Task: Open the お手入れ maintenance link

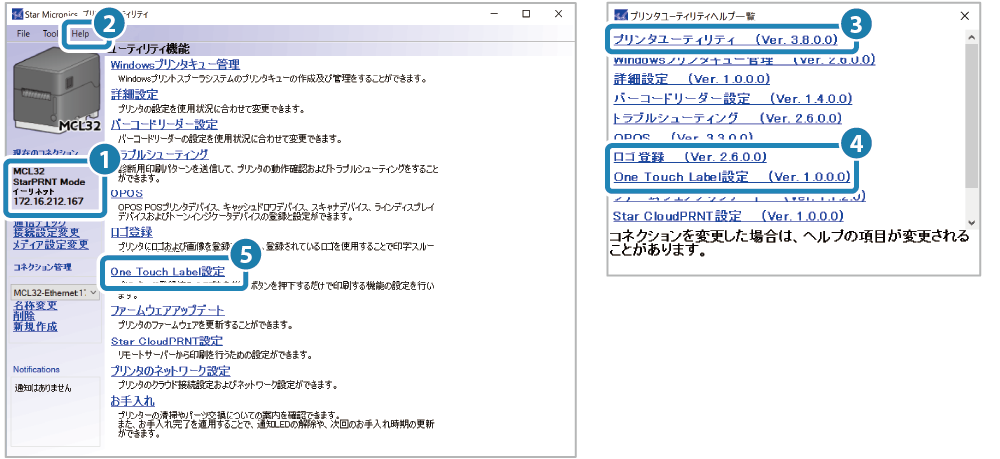Action: tap(132, 401)
